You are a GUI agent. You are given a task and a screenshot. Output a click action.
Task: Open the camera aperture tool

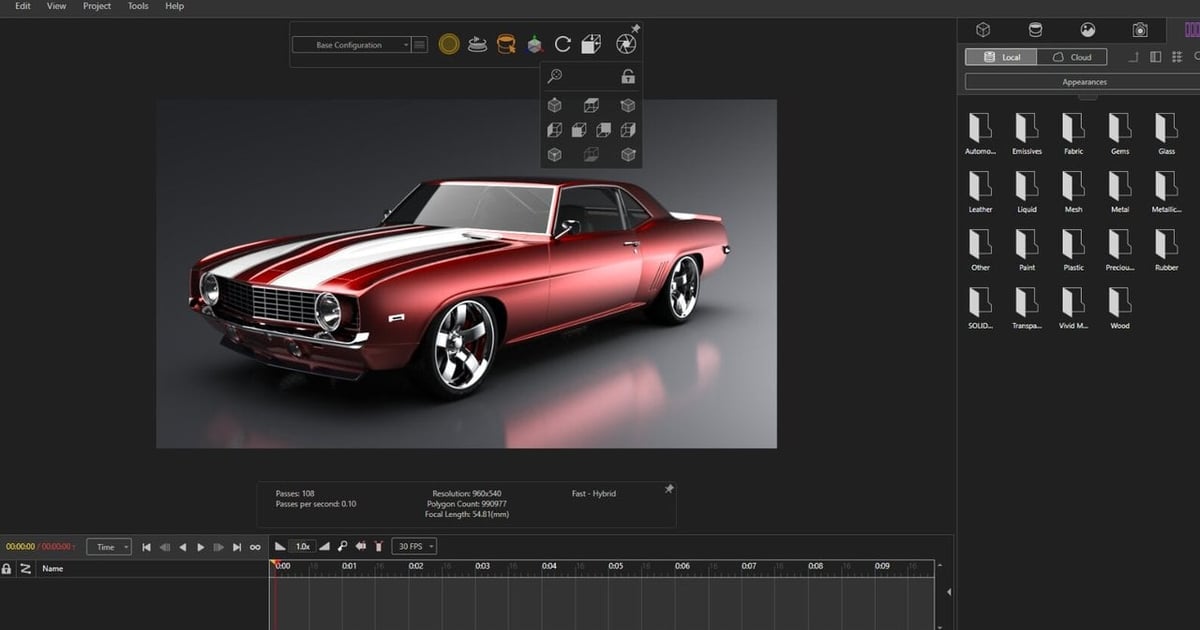628,44
